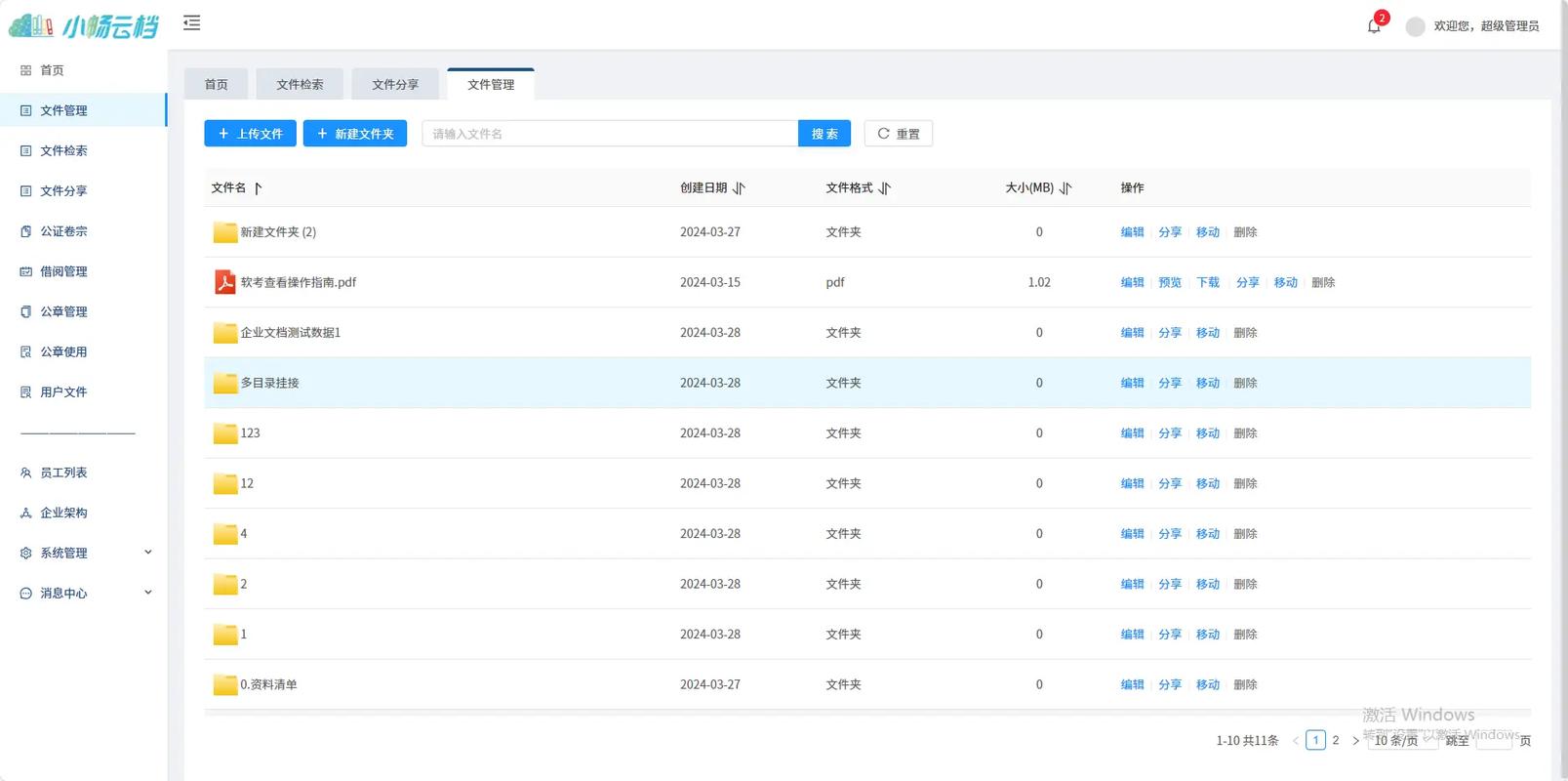Go to the next page arrow
The width and height of the screenshot is (1568, 781).
pyautogui.click(x=1355, y=741)
